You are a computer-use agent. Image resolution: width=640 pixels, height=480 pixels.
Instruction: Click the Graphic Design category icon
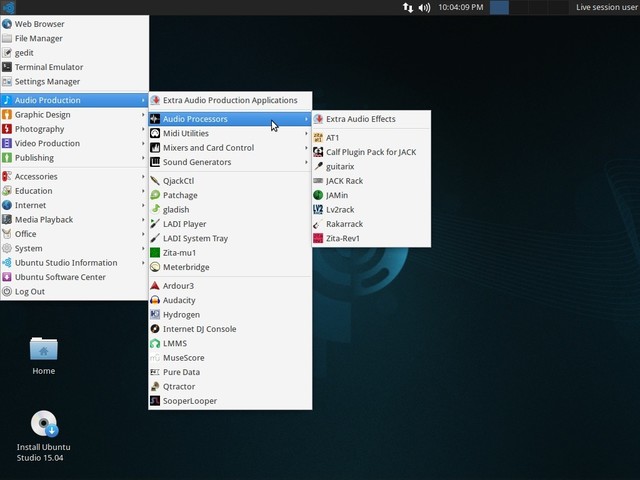click(x=7, y=115)
